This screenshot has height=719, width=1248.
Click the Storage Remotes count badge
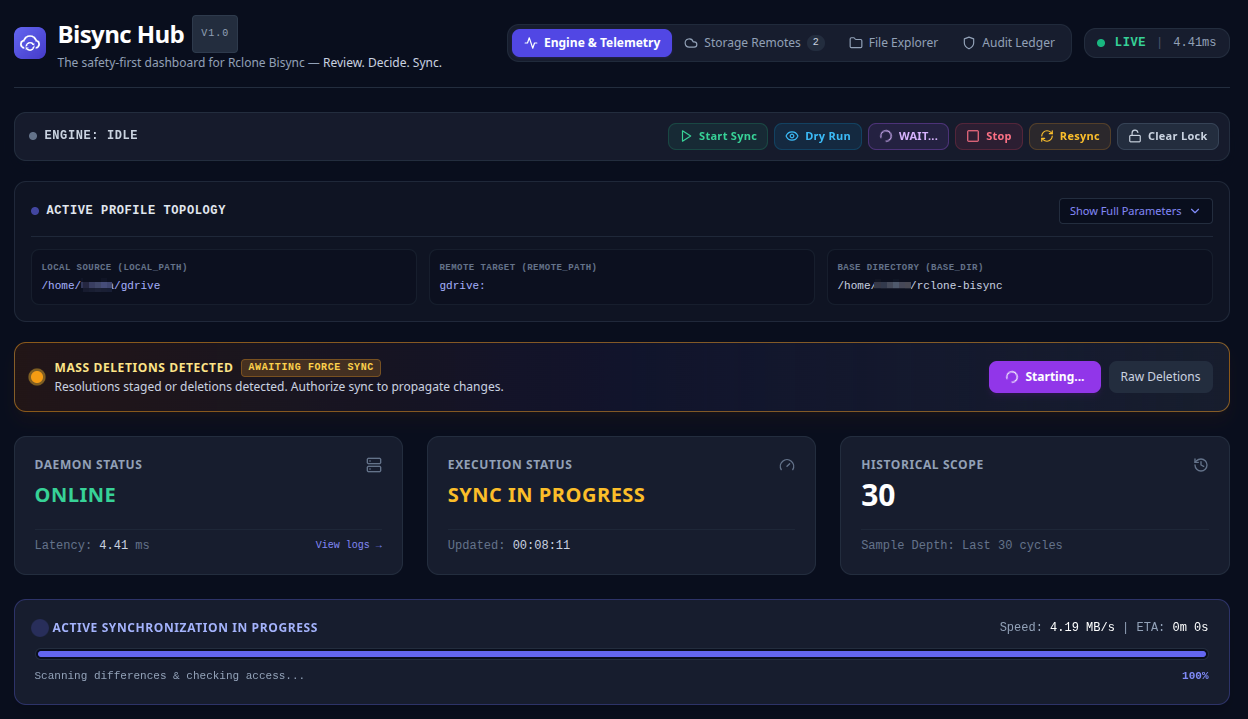pos(816,43)
